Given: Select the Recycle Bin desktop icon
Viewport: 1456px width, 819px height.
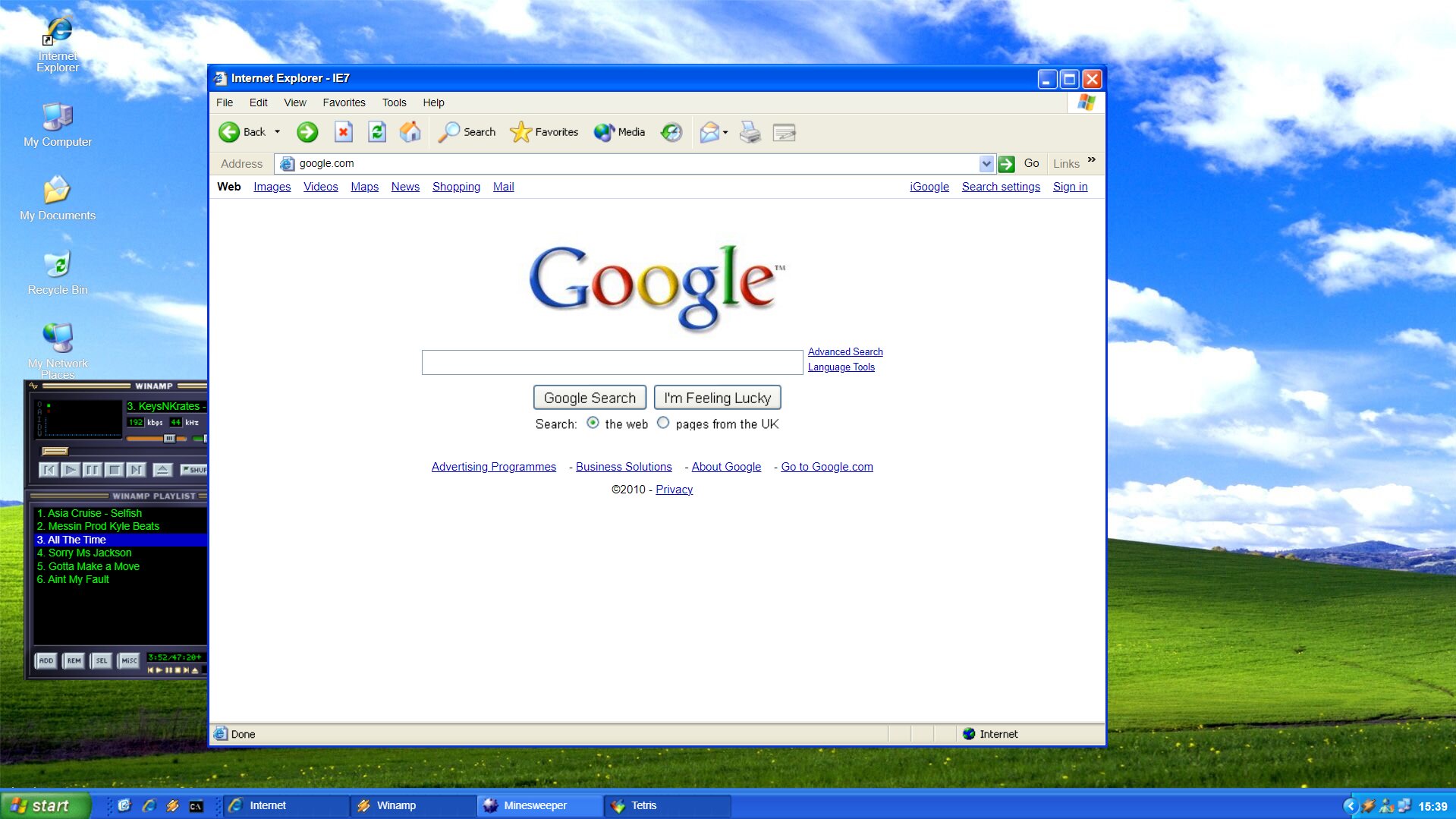Looking at the screenshot, I should [58, 272].
